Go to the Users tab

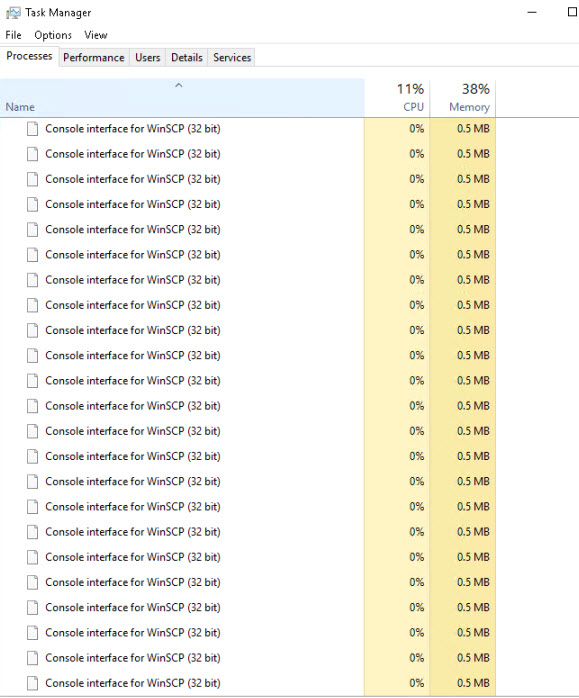tap(148, 57)
